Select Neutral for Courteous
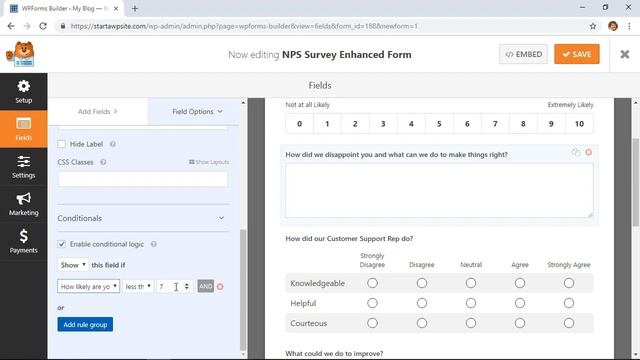Viewport: 640px width, 360px height. tap(471, 323)
